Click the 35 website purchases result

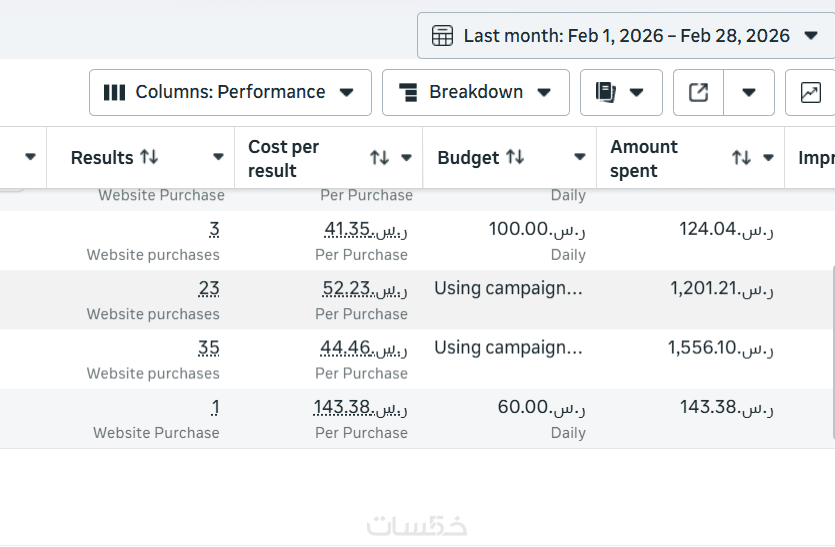pyautogui.click(x=209, y=349)
